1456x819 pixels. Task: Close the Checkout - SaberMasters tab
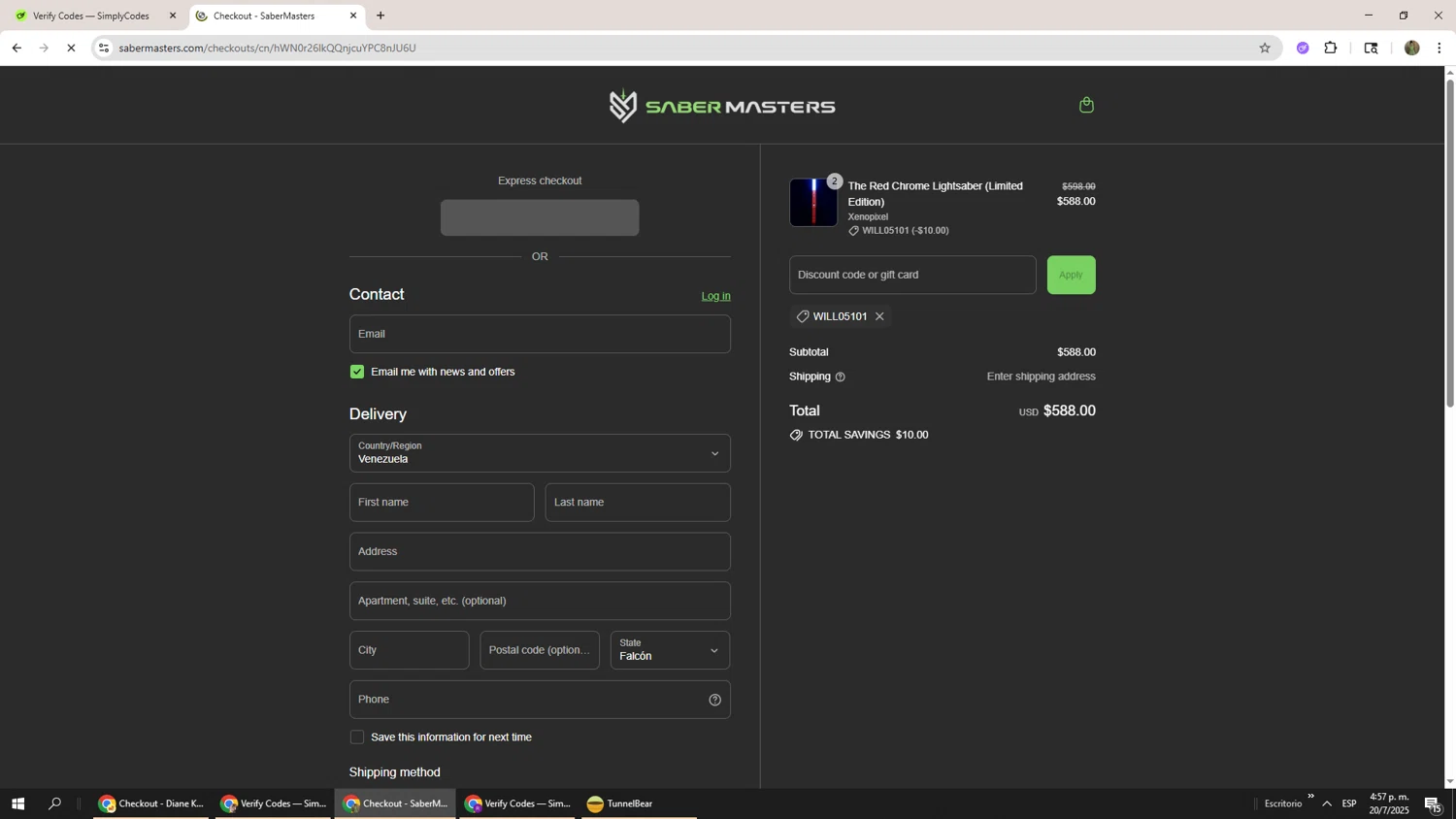353,16
